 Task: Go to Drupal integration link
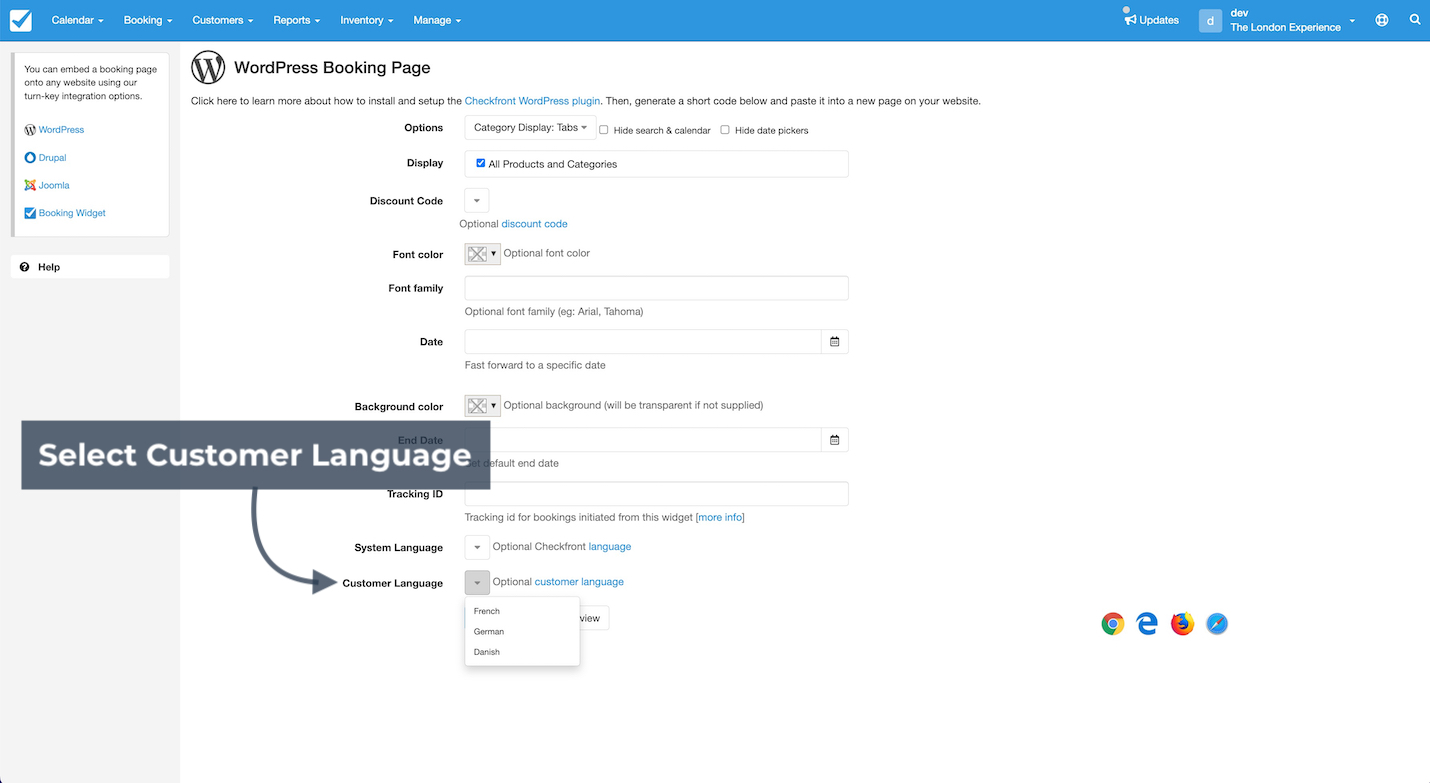(53, 158)
